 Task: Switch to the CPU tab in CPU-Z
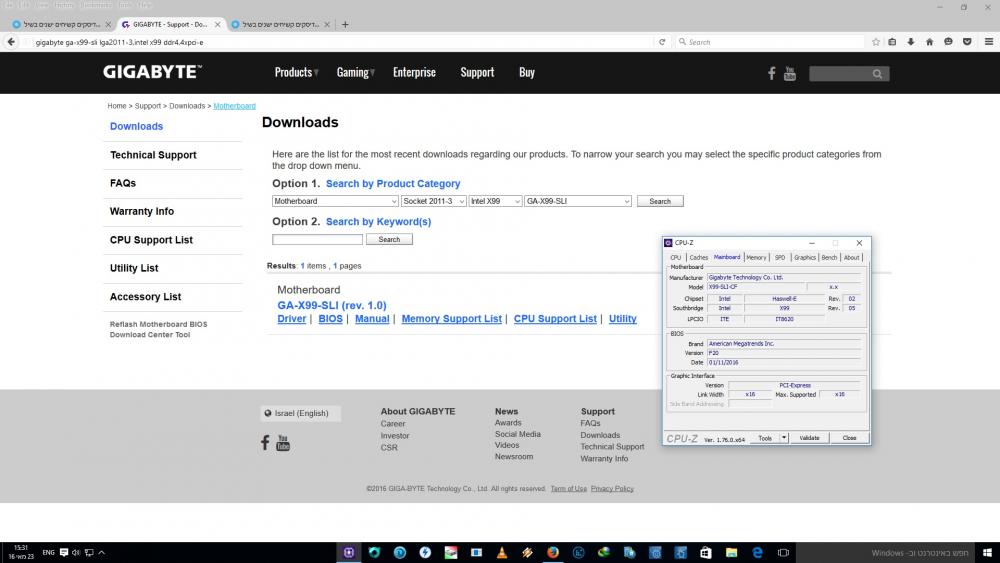(675, 258)
